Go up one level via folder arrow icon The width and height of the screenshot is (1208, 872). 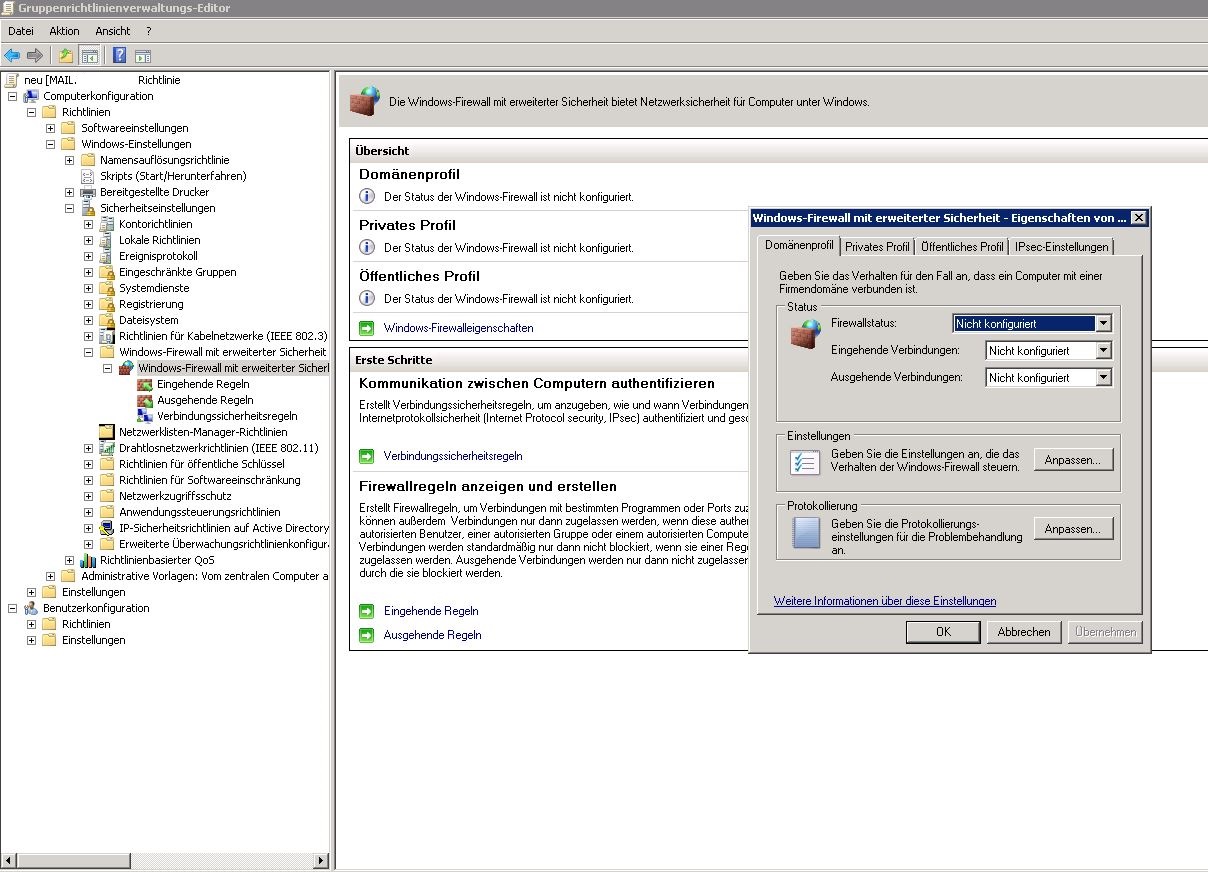point(66,56)
